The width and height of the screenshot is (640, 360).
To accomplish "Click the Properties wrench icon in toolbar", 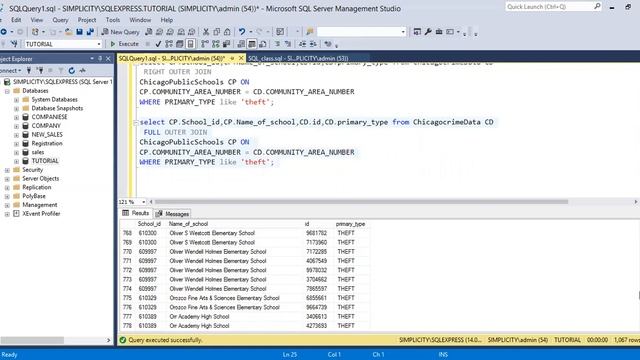I will [x=428, y=32].
